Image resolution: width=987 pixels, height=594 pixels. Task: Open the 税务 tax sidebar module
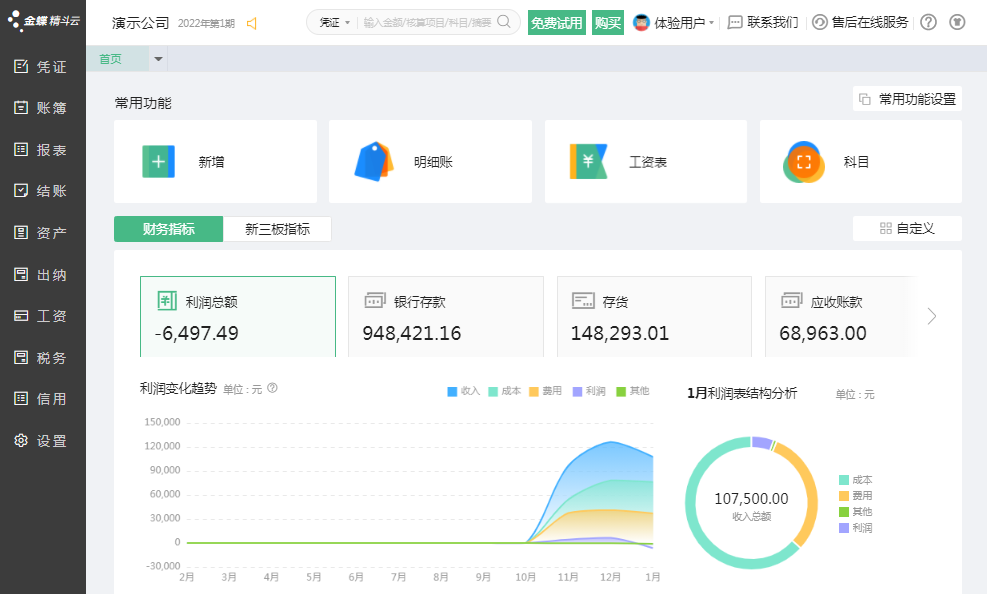[42, 357]
